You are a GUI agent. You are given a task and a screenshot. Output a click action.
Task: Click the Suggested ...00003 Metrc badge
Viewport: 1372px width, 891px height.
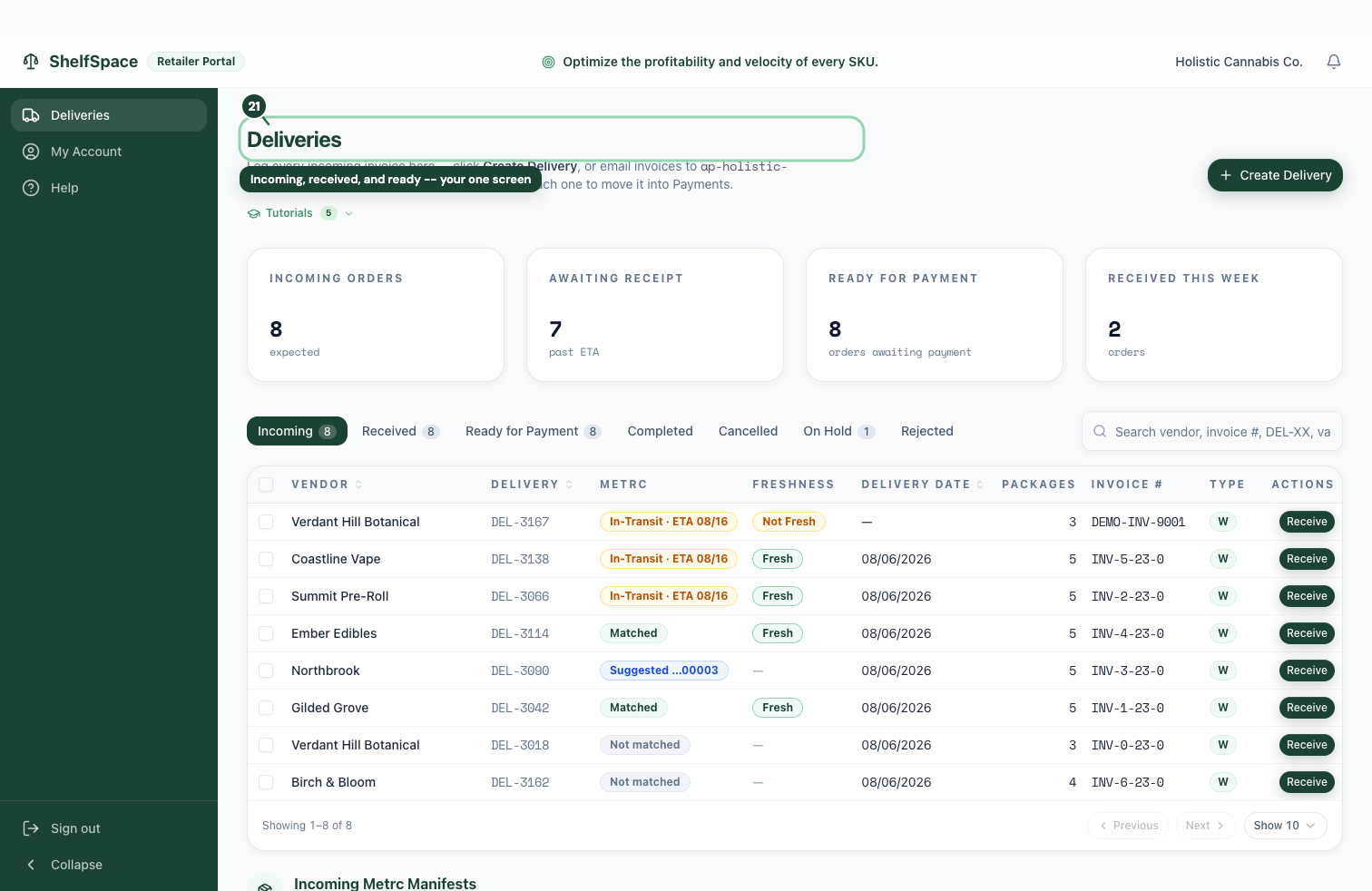(664, 671)
